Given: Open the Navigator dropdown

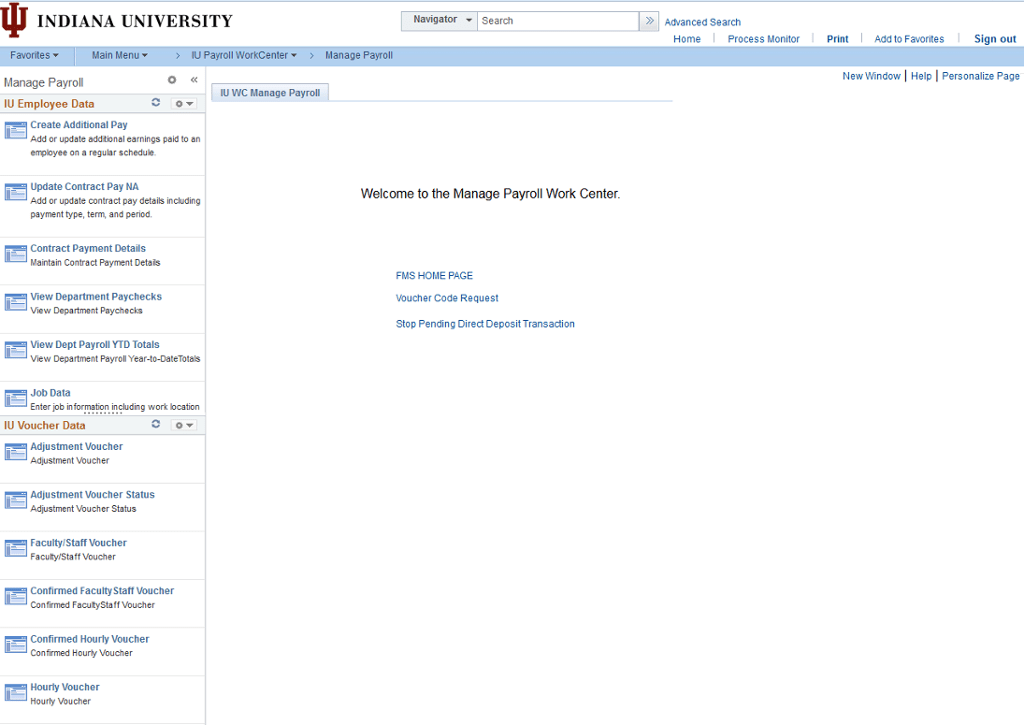Looking at the screenshot, I should [440, 20].
